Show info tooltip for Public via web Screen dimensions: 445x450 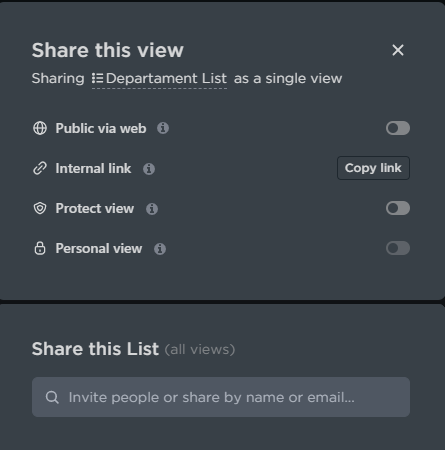(163, 128)
